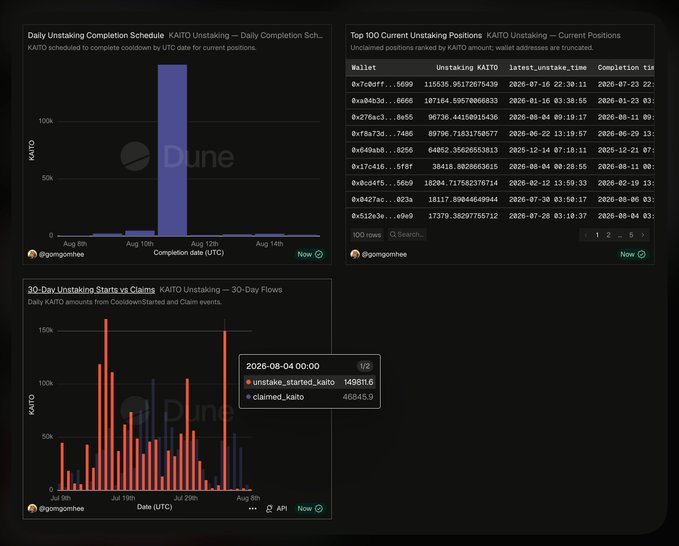Screen dimensions: 679x546
Task: Click unstake time 2026-08-04 09:19:17
Action: (548, 117)
